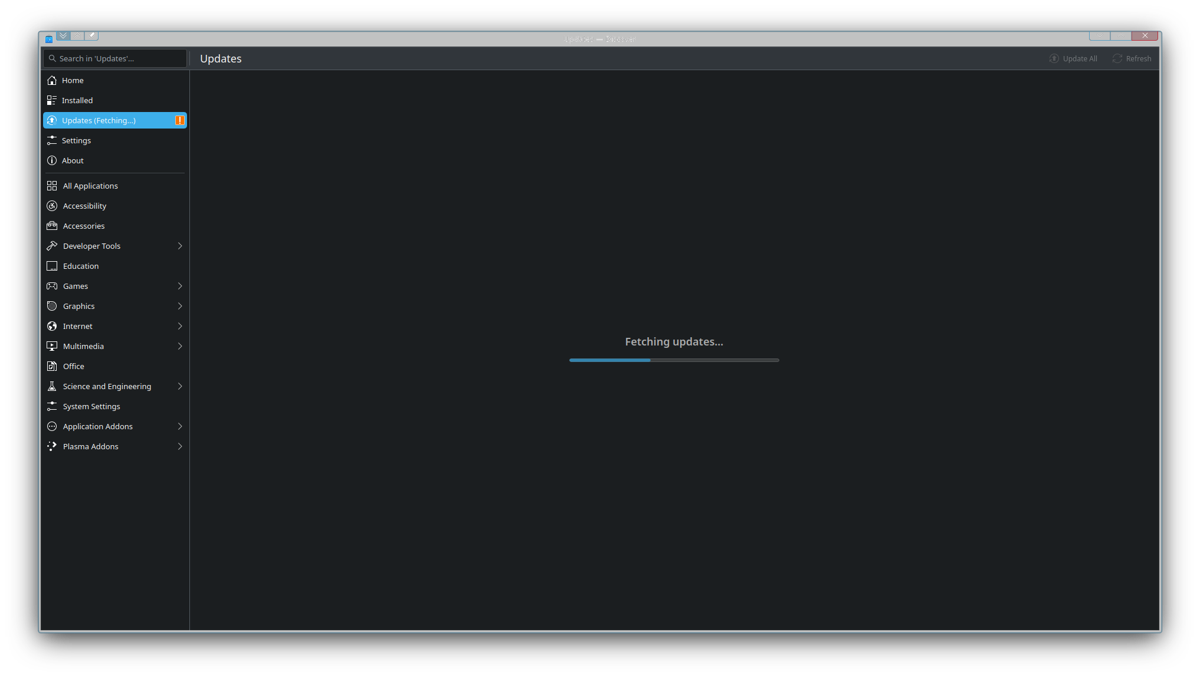The width and height of the screenshot is (1200, 678).
Task: Click the Home icon in sidebar
Action: tap(52, 80)
